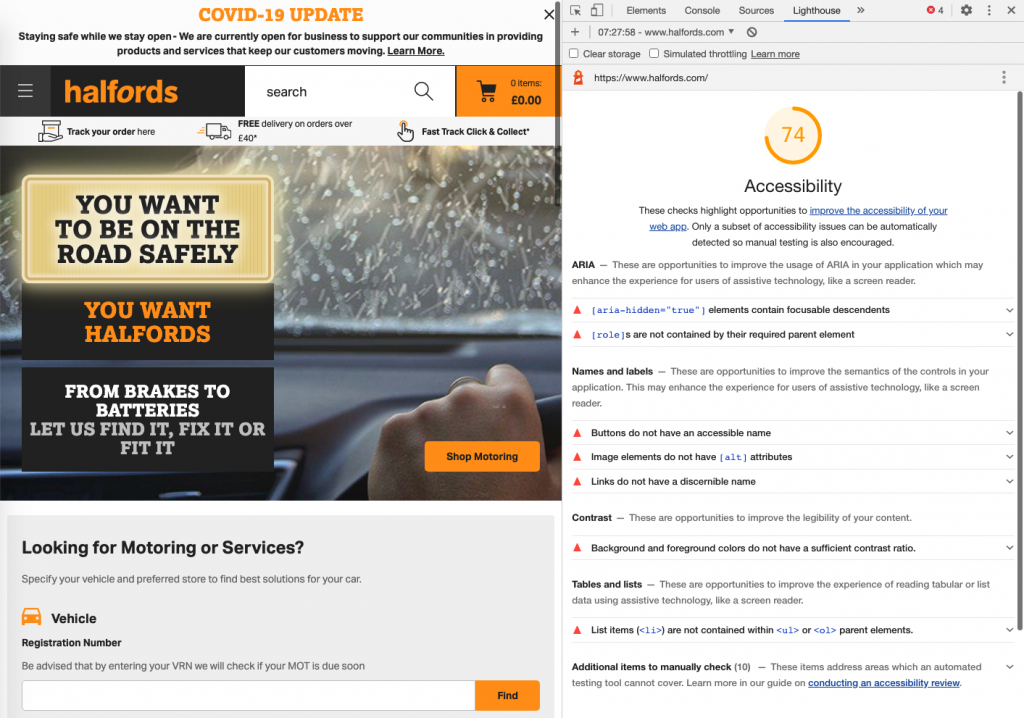Open the DevTools customize kebab menu

click(x=989, y=10)
